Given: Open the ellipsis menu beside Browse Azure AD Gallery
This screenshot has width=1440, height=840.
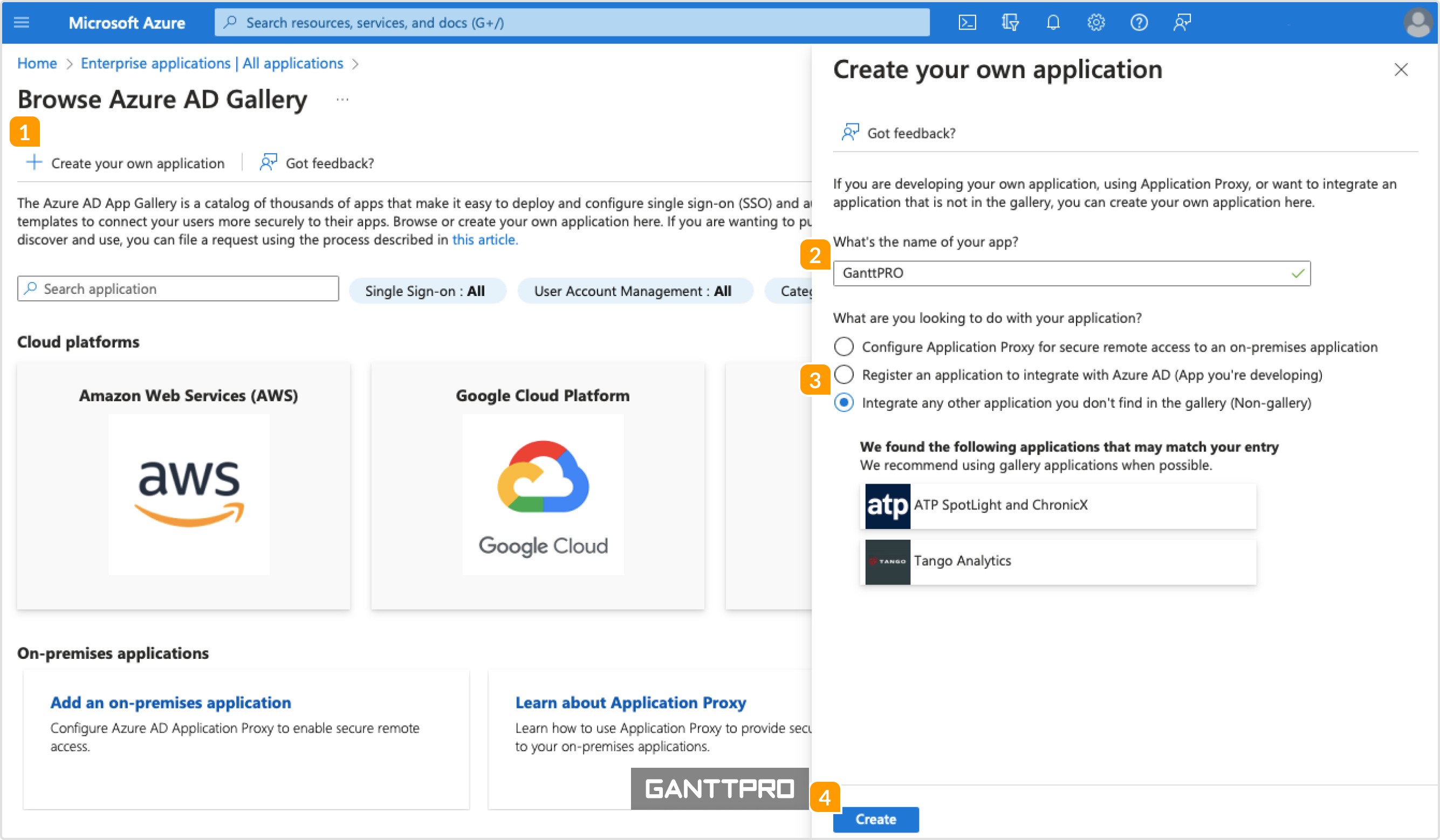Looking at the screenshot, I should pos(342,99).
